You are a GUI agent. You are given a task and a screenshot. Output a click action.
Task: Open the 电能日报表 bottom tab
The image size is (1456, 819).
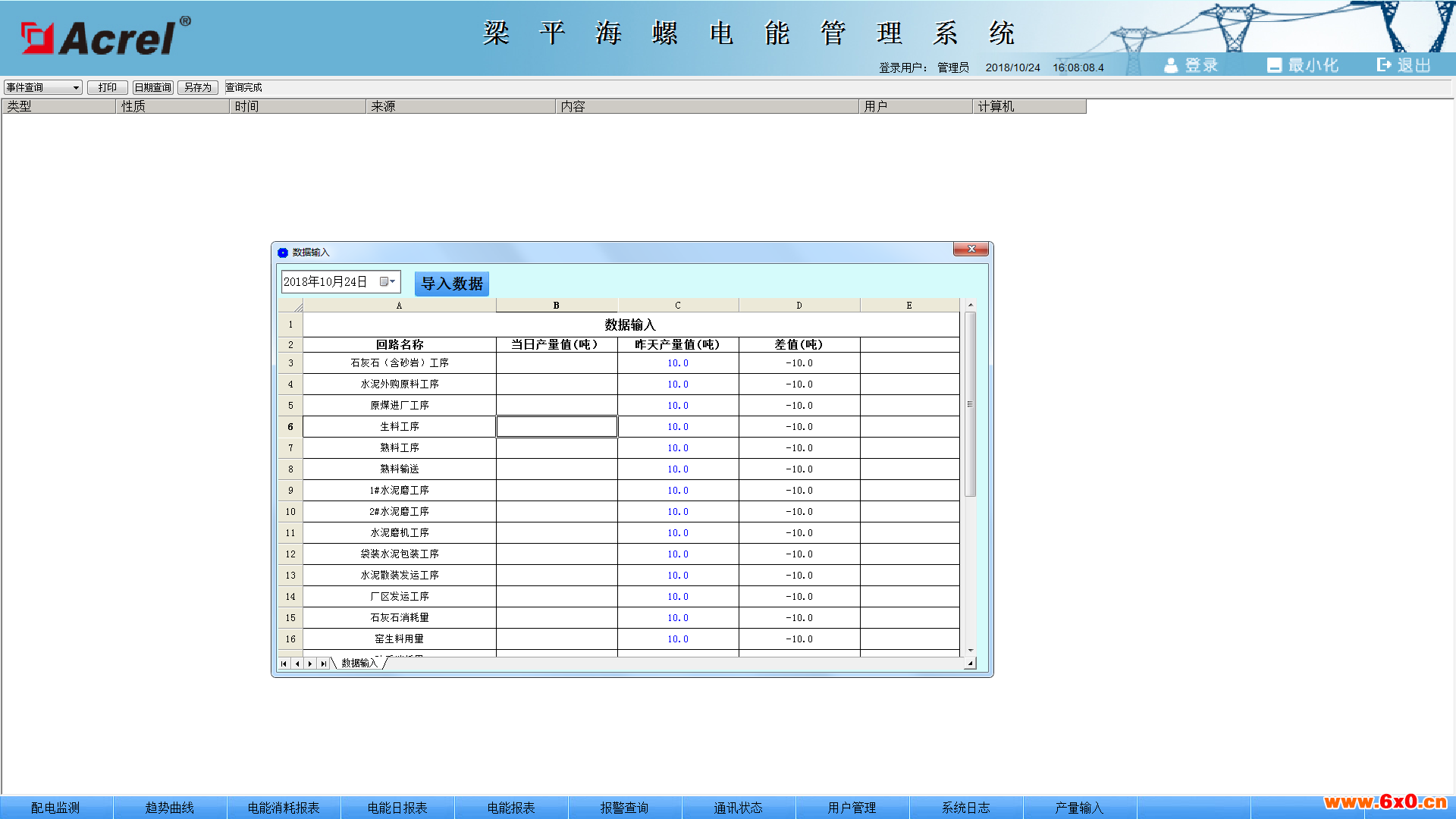point(397,808)
